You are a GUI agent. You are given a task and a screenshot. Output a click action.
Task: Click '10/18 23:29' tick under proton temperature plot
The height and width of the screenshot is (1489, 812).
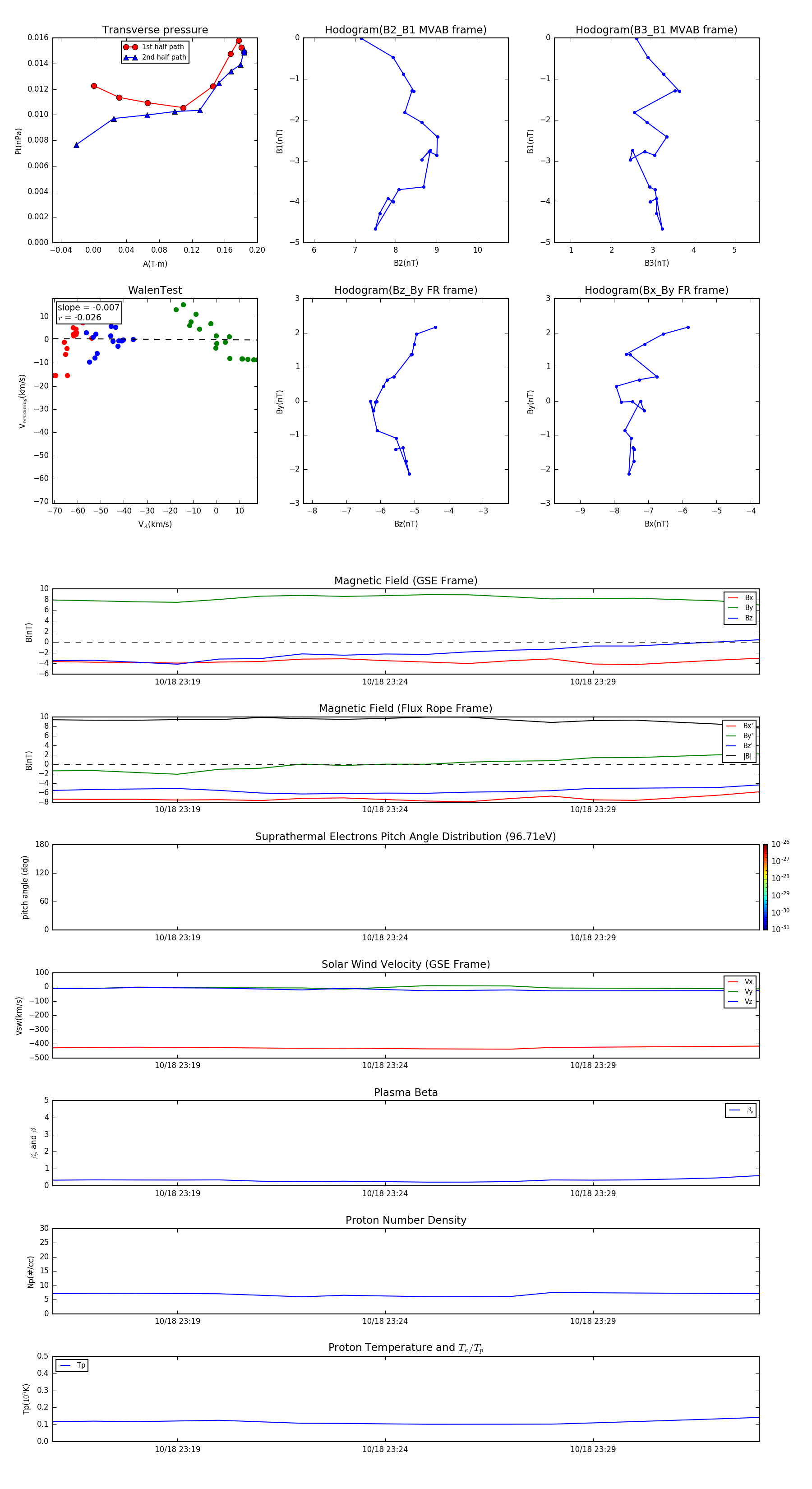(x=593, y=1449)
